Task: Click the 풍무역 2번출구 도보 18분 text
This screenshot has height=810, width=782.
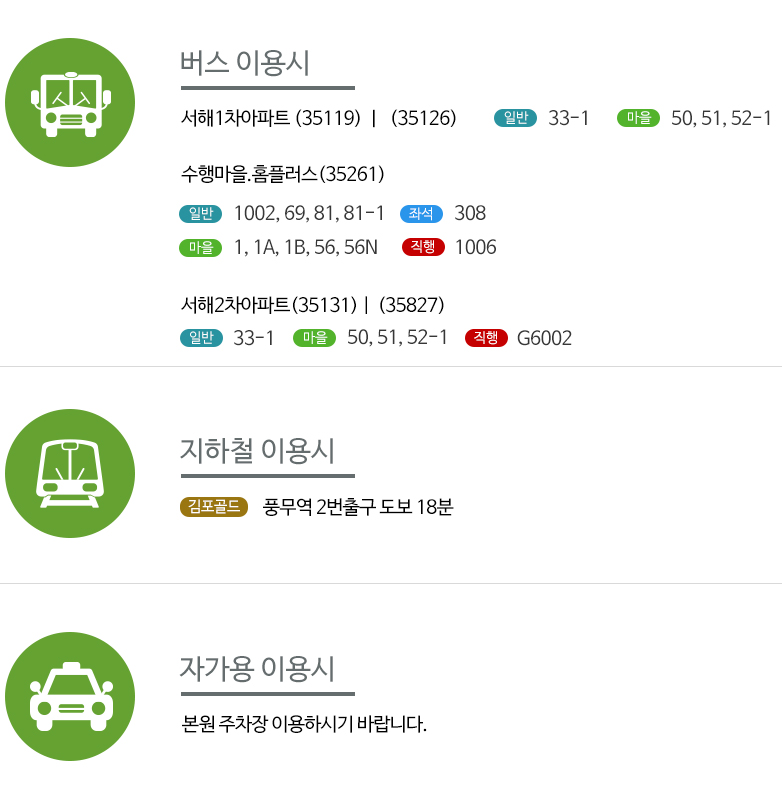Action: [x=358, y=507]
